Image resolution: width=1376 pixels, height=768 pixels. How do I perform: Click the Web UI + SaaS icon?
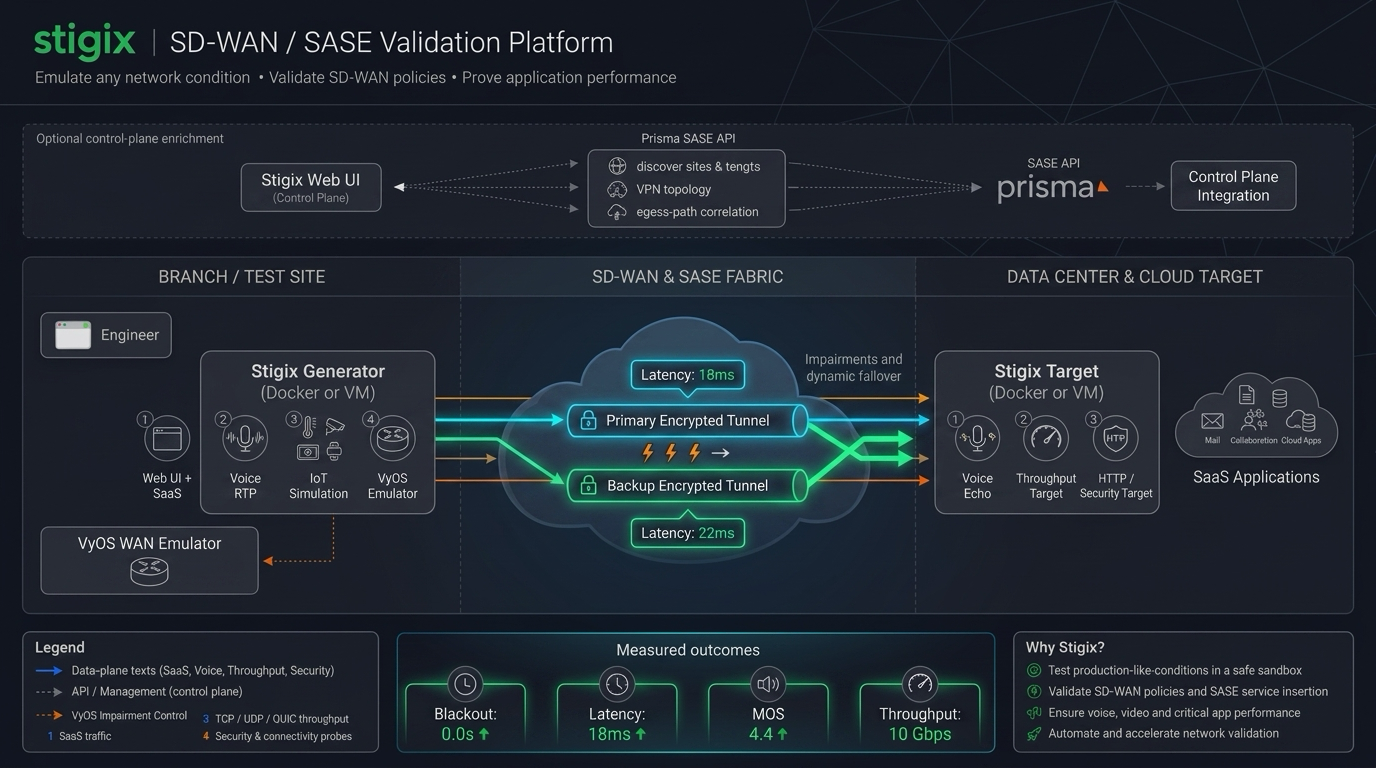(167, 438)
